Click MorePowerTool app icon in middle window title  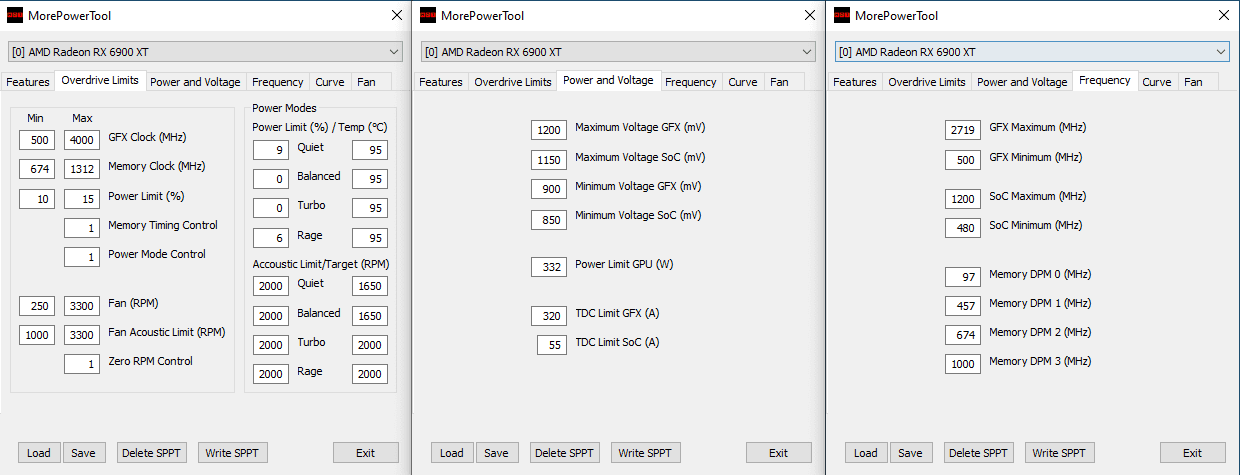[428, 15]
